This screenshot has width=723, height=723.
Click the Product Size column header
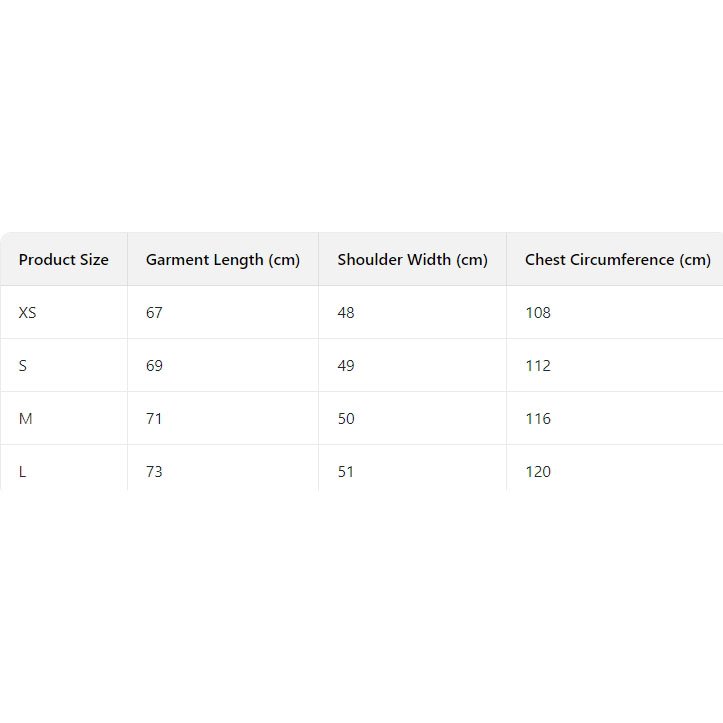pyautogui.click(x=64, y=260)
